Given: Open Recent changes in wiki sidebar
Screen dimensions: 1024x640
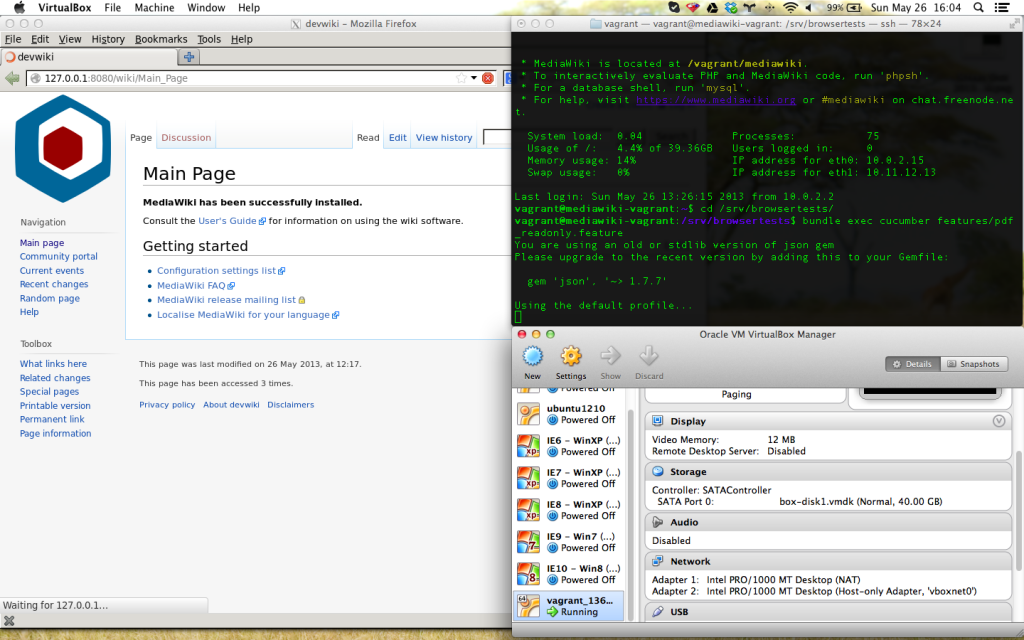Looking at the screenshot, I should pos(54,285).
